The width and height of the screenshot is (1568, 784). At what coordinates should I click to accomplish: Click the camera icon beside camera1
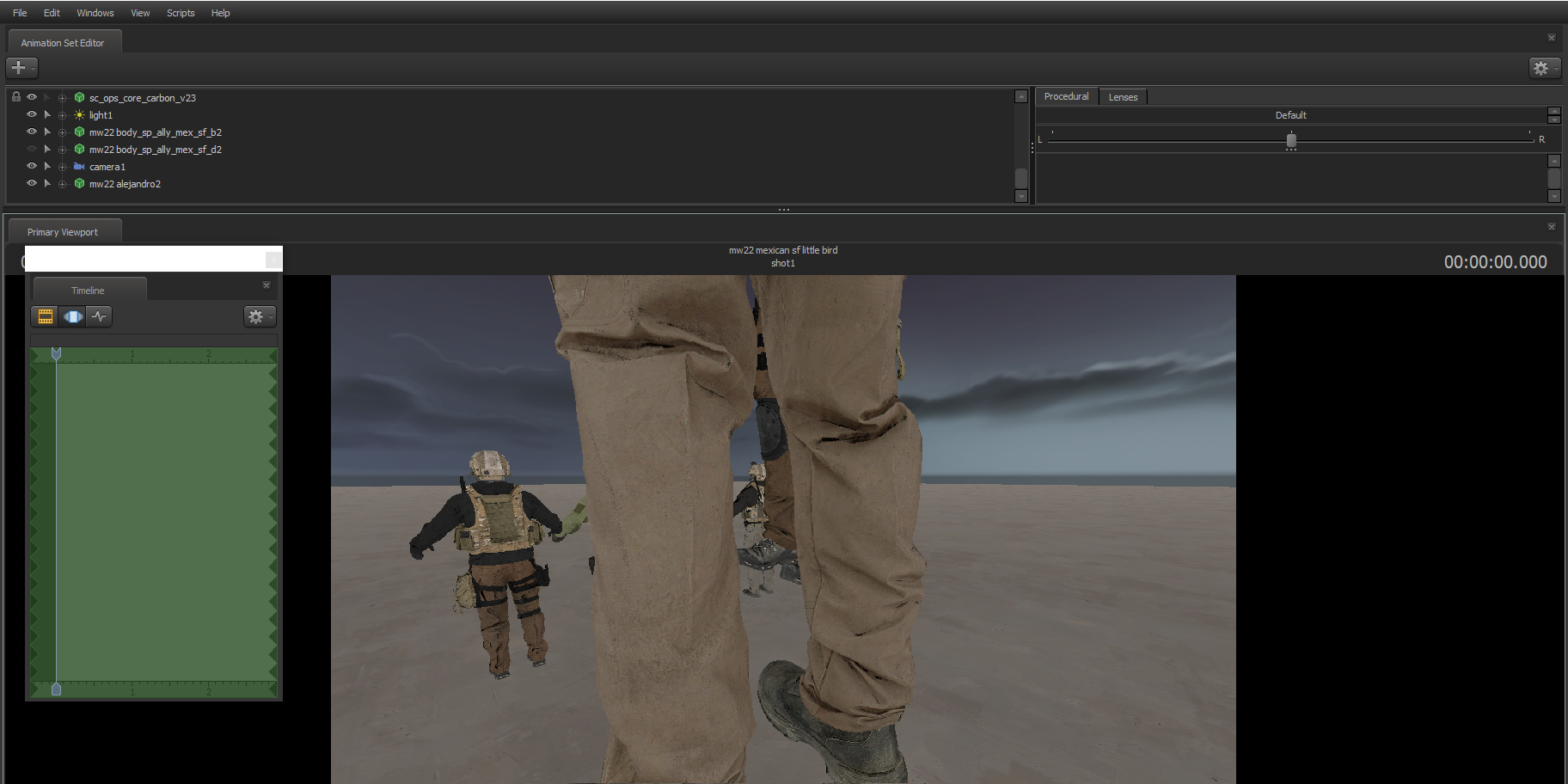click(78, 166)
